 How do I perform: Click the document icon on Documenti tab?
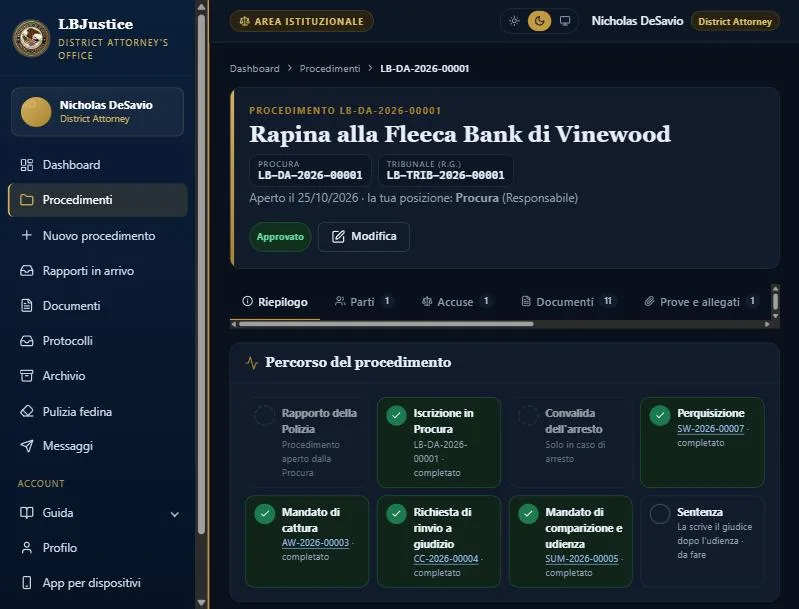click(526, 302)
